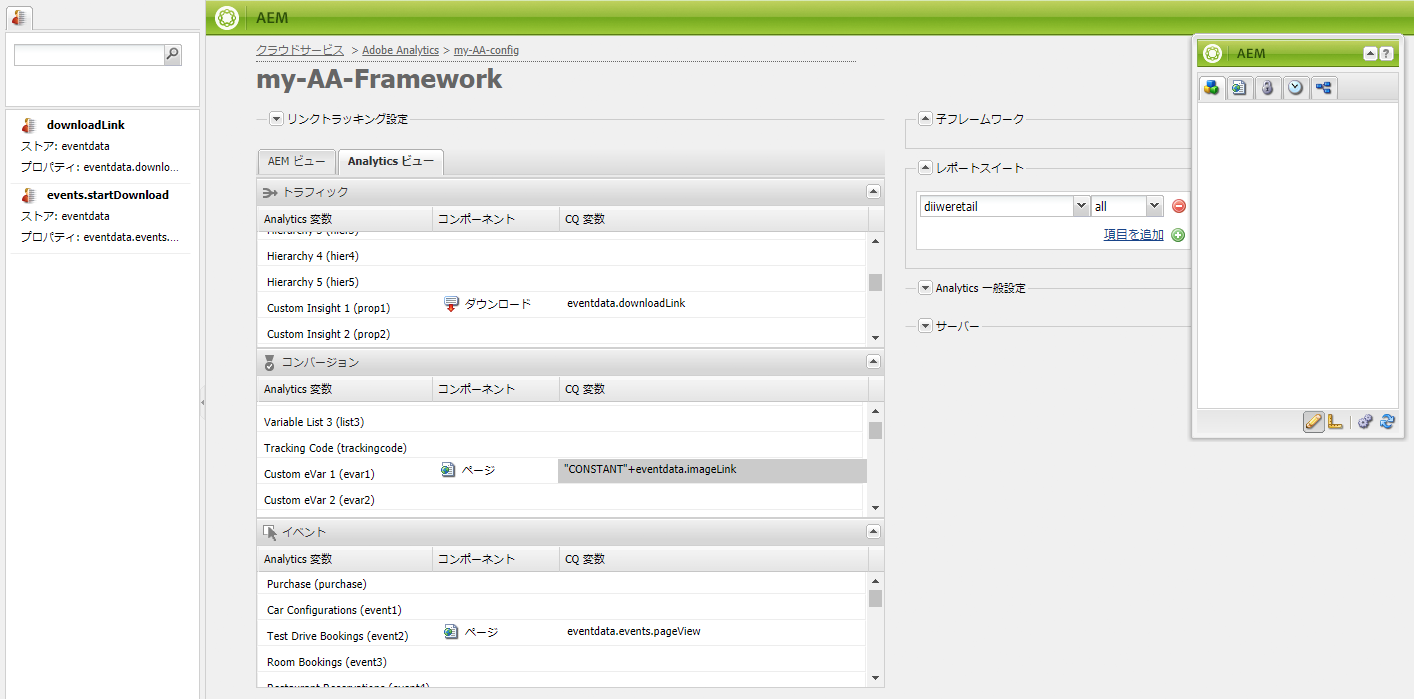Click Variable List 3 (list3) row

point(562,419)
